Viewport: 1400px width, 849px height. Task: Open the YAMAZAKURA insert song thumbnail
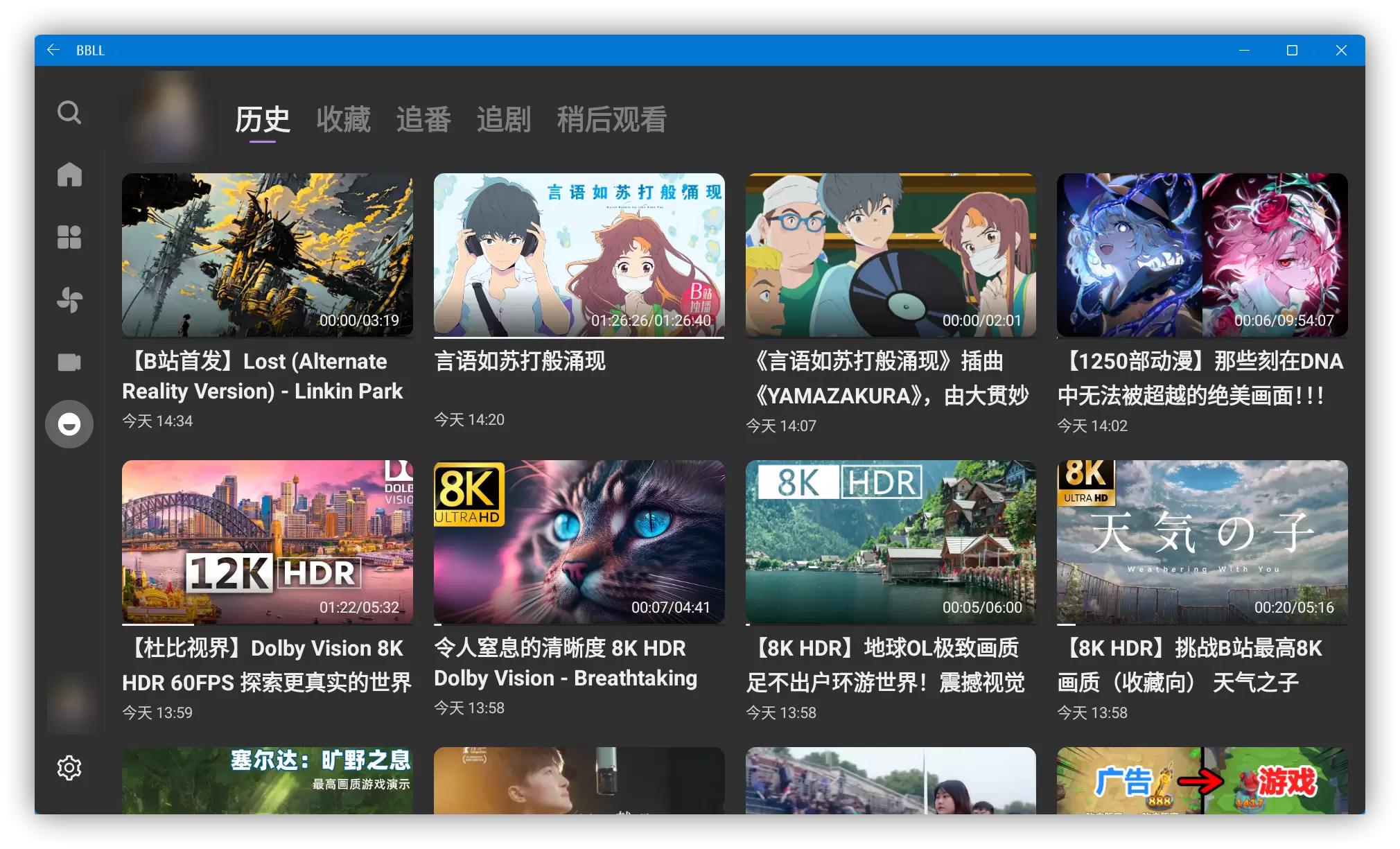[891, 255]
